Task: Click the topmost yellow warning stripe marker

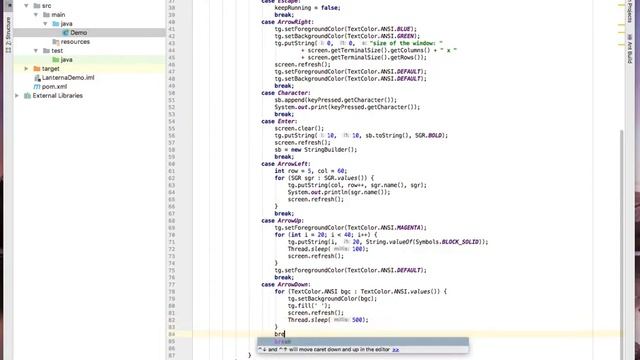Action: pos(621,4)
